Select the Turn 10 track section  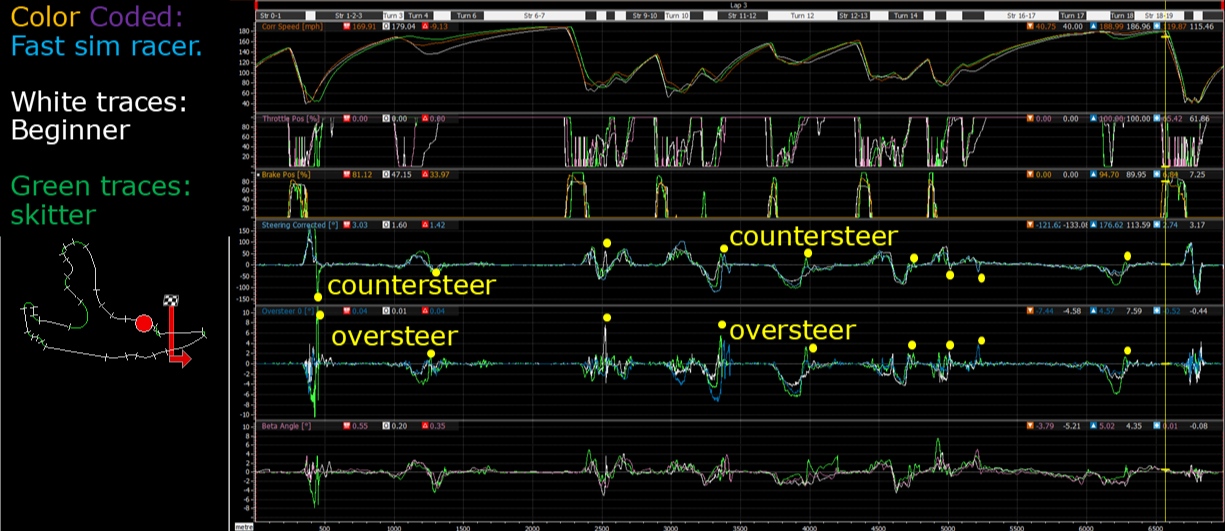click(676, 17)
